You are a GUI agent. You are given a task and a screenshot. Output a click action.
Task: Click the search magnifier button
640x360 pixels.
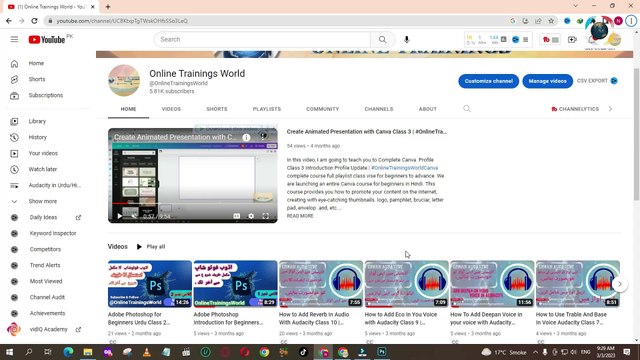point(382,40)
